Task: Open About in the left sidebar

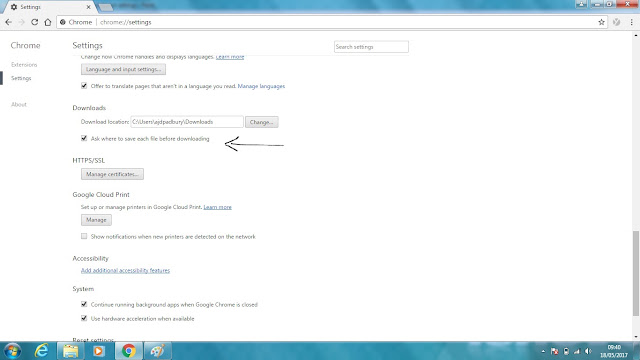Action: click(19, 104)
